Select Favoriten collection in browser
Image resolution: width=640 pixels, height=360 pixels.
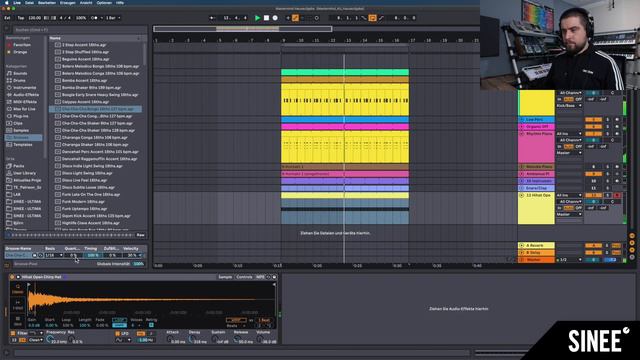click(x=22, y=45)
